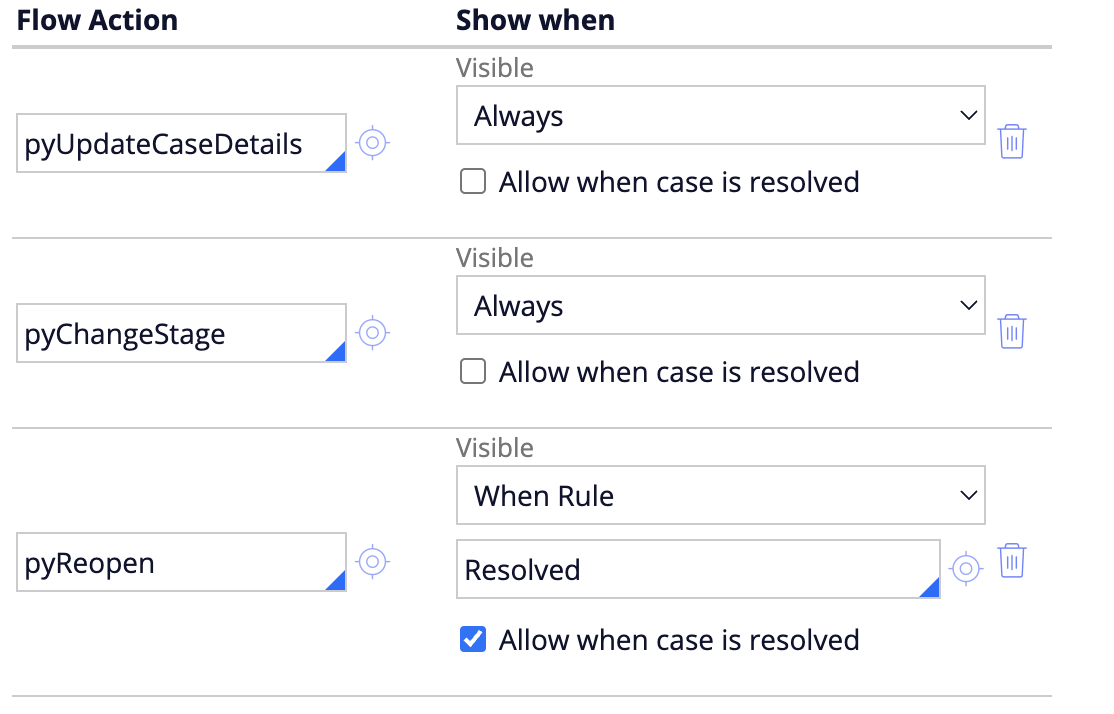Check 'Allow when case is resolved' for pyChangeStage

tap(472, 372)
